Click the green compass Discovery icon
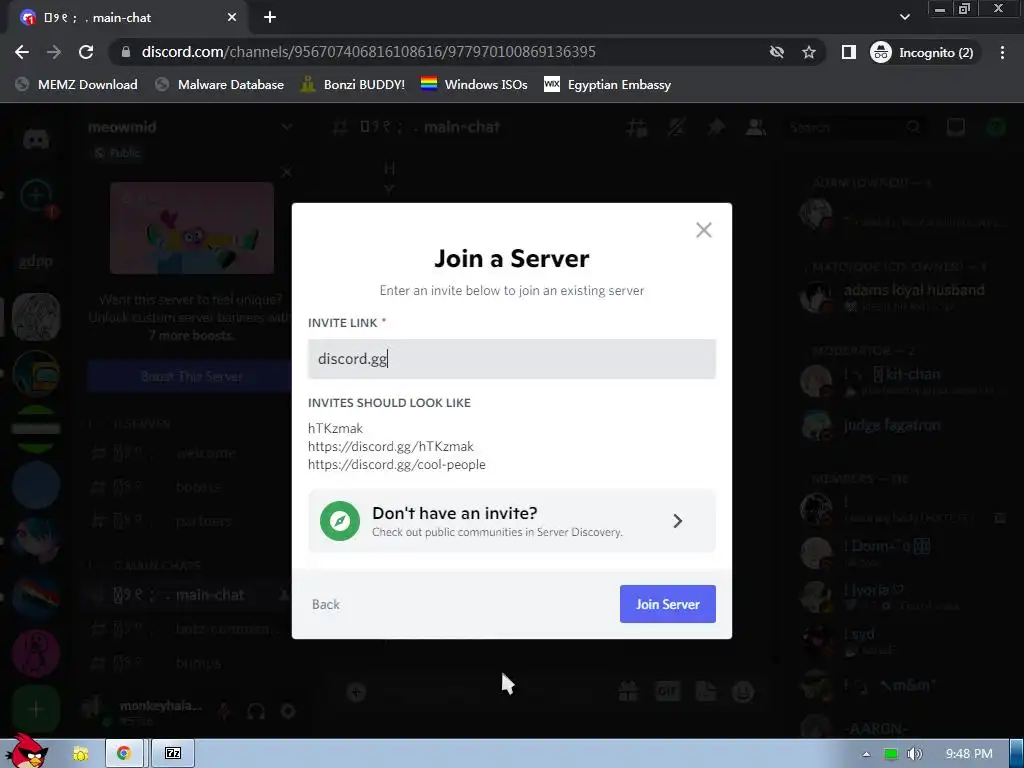The width and height of the screenshot is (1024, 768). 340,521
